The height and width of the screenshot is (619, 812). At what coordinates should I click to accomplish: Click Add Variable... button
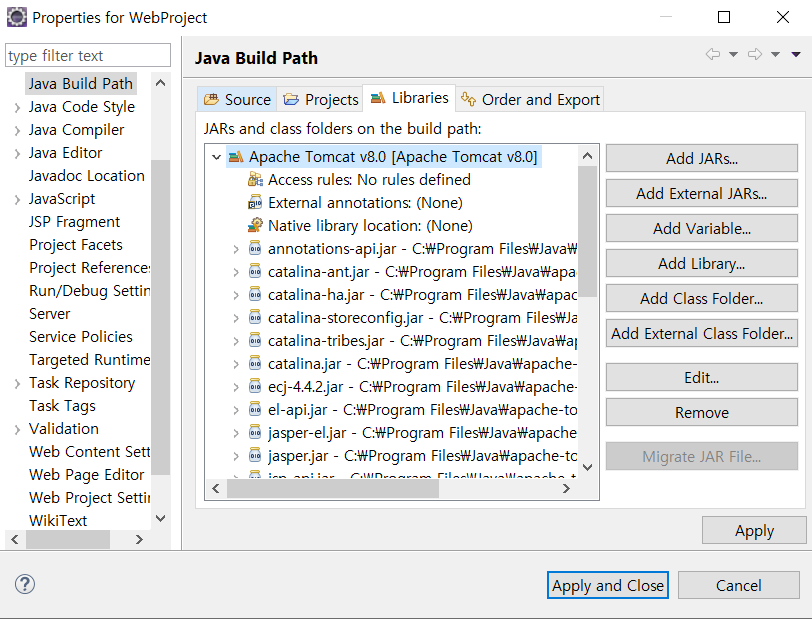point(702,228)
